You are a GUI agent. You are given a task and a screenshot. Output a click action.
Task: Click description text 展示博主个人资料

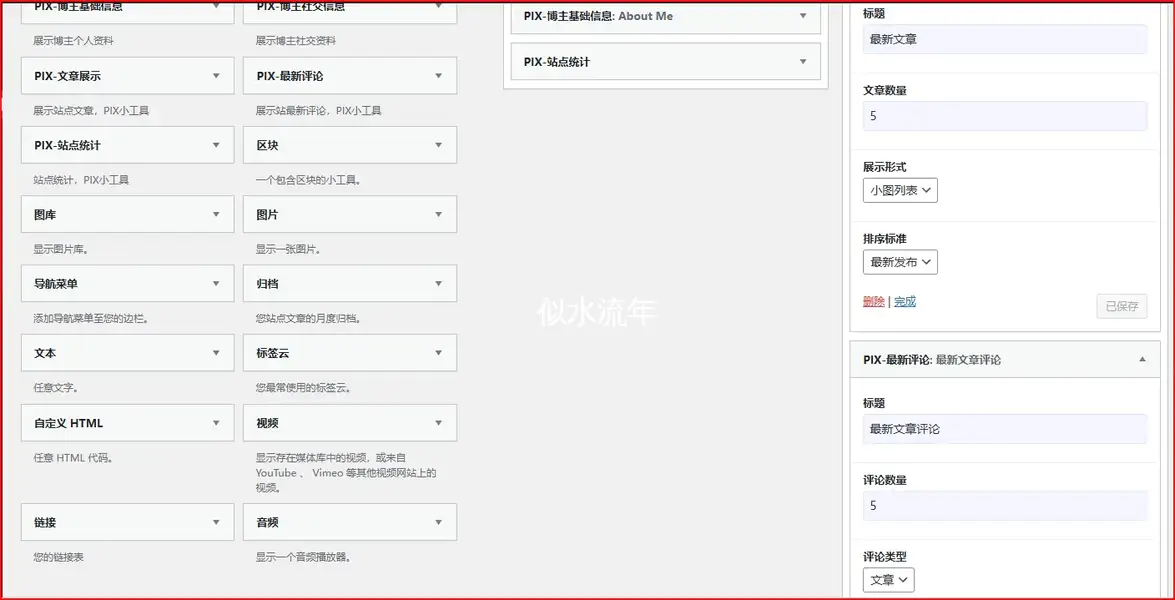73,41
